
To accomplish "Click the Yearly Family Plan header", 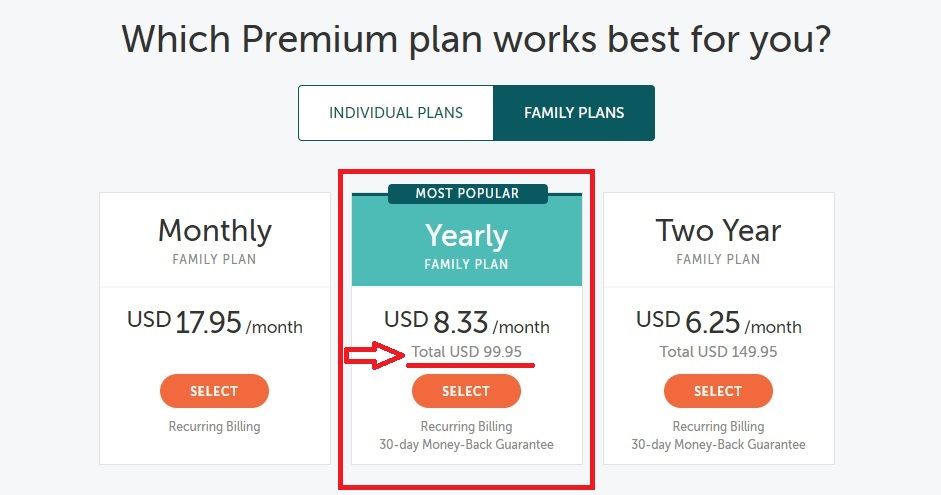I will pyautogui.click(x=467, y=245).
